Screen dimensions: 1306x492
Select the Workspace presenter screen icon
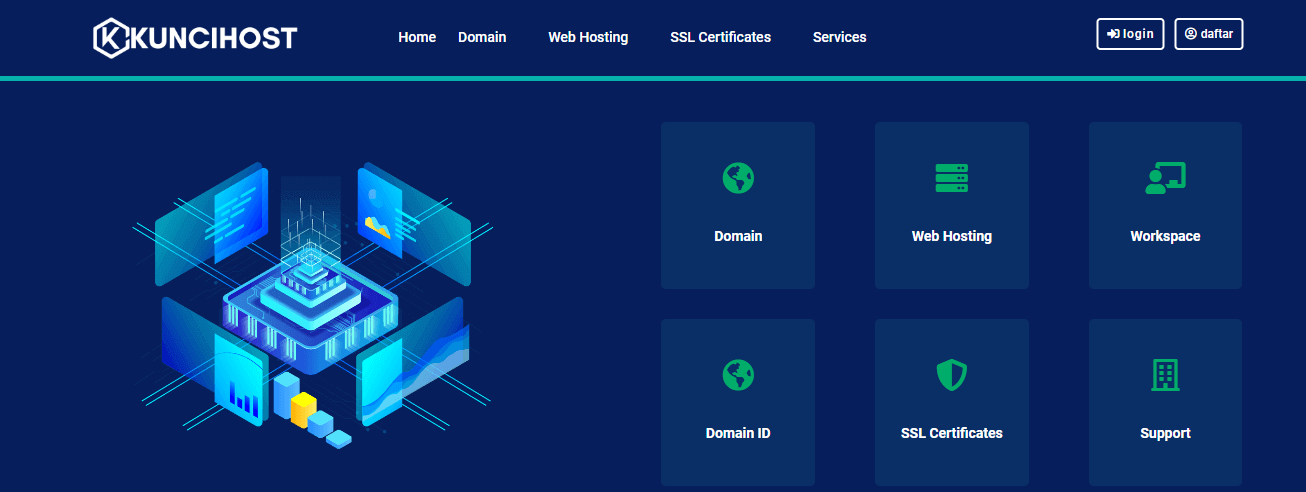1165,178
